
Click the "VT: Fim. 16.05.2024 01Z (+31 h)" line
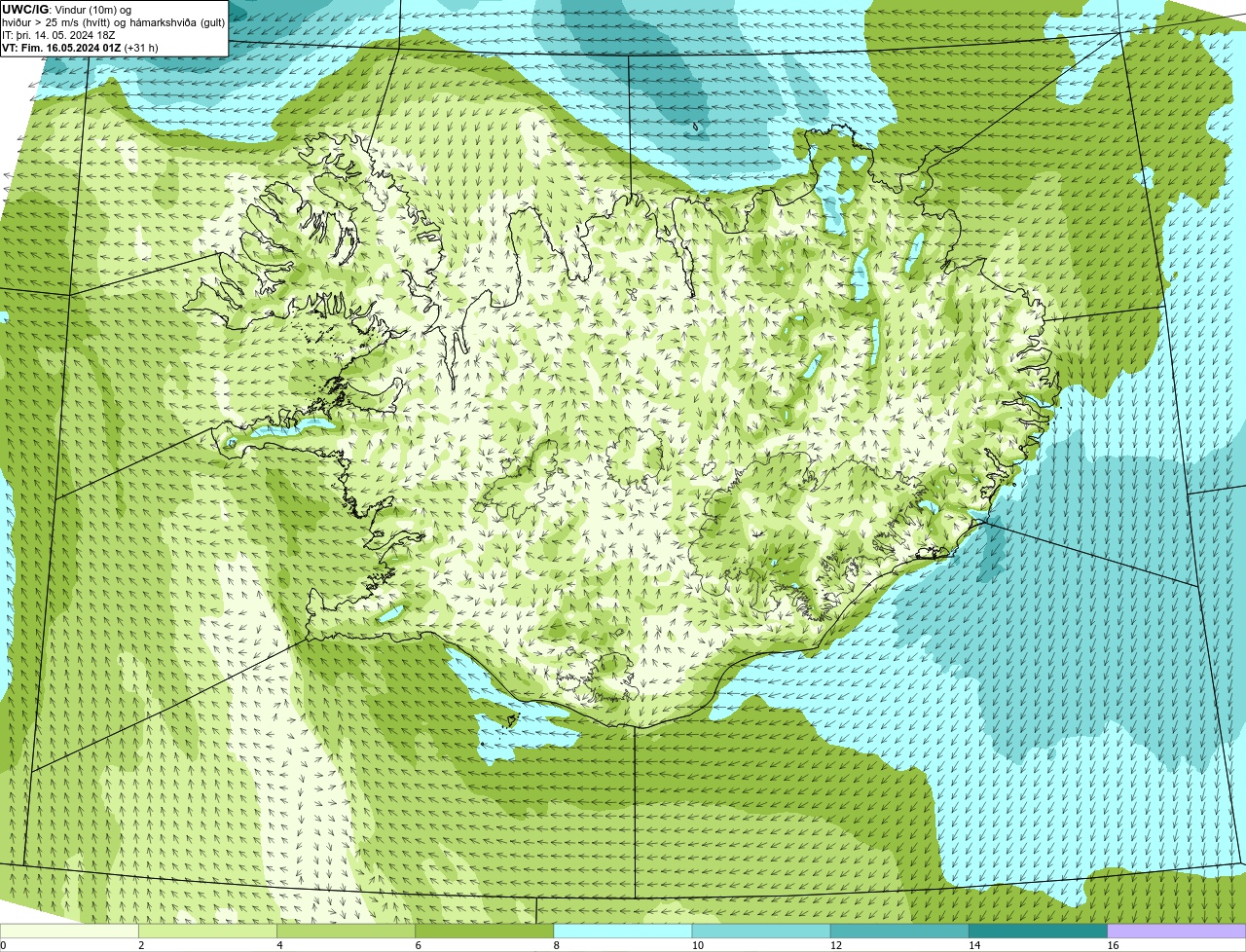[80, 48]
